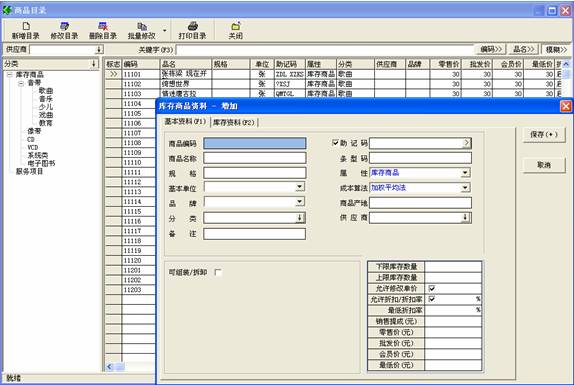The image size is (574, 385).
Task: Select 系统类 in category tree
Action: (x=38, y=155)
